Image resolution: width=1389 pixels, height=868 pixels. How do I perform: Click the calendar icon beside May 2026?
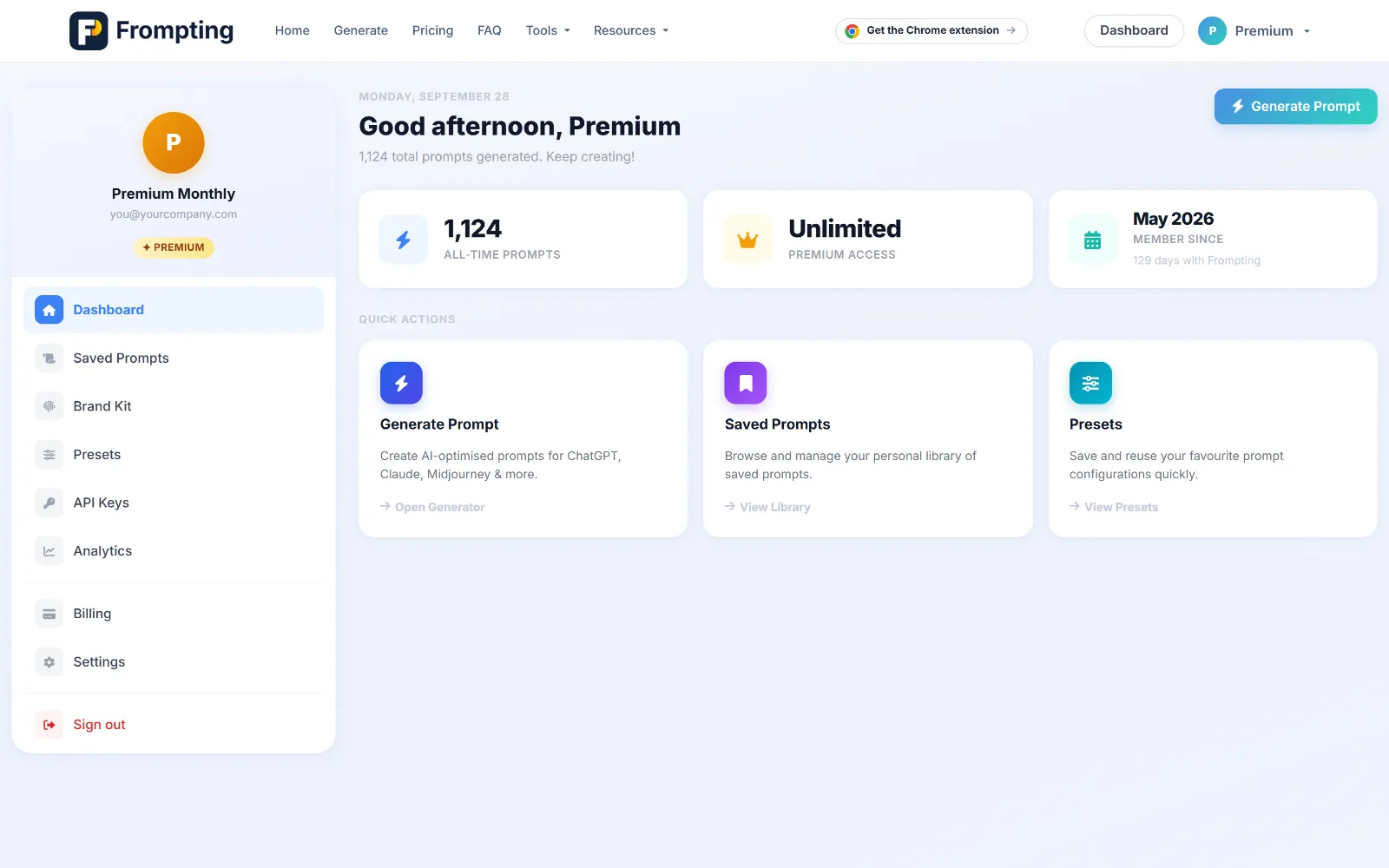click(x=1093, y=240)
